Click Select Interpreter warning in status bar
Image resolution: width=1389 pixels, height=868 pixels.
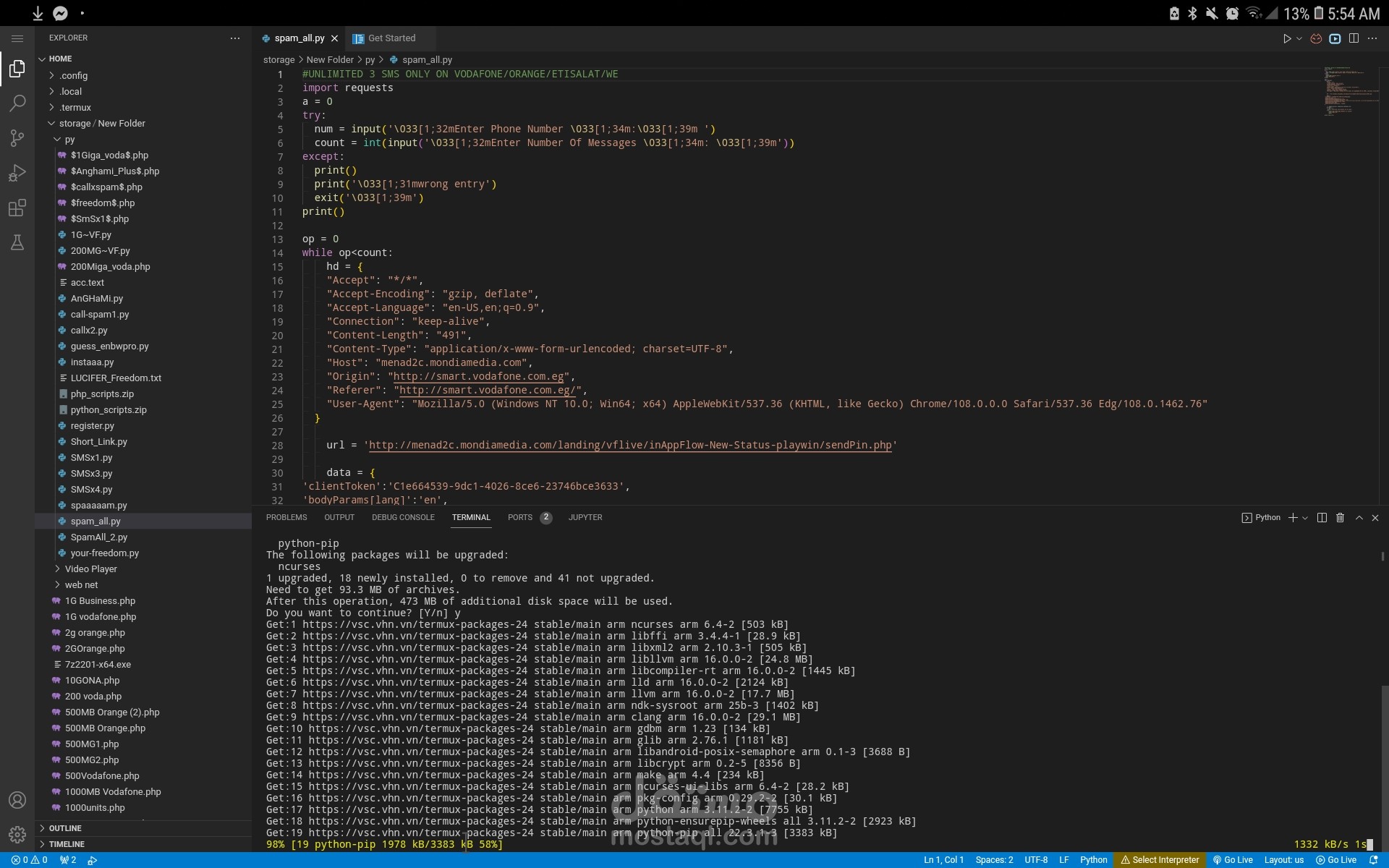click(1160, 860)
